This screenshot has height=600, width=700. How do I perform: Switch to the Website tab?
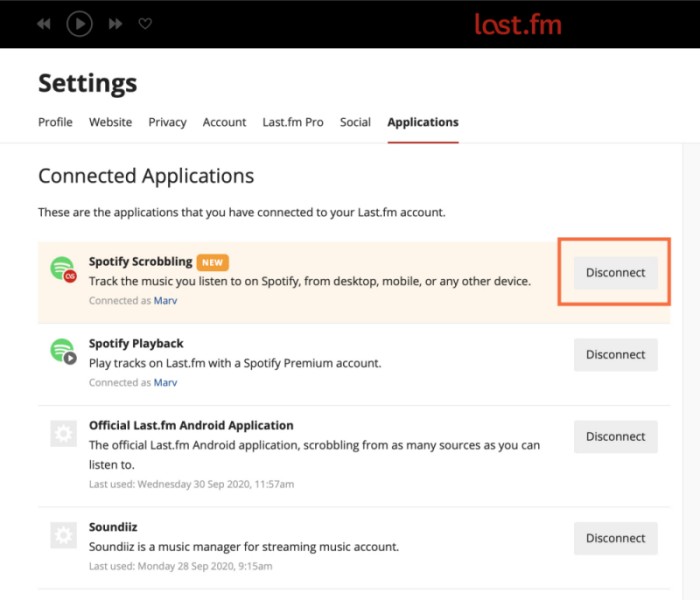tap(110, 122)
